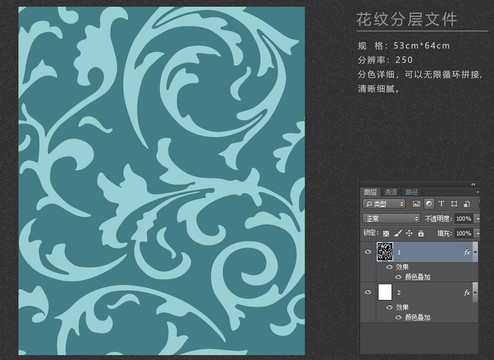494x360 pixels.
Task: Select layer 2 white thumbnail
Action: pos(385,292)
